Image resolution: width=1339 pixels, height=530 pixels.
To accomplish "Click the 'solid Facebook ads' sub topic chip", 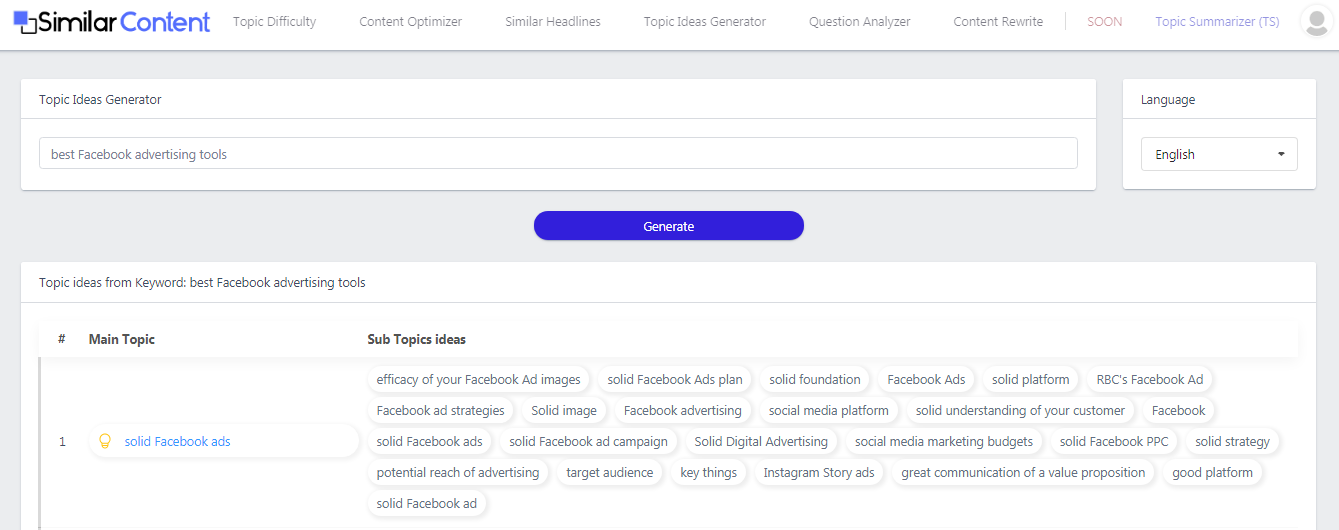I will tap(430, 441).
